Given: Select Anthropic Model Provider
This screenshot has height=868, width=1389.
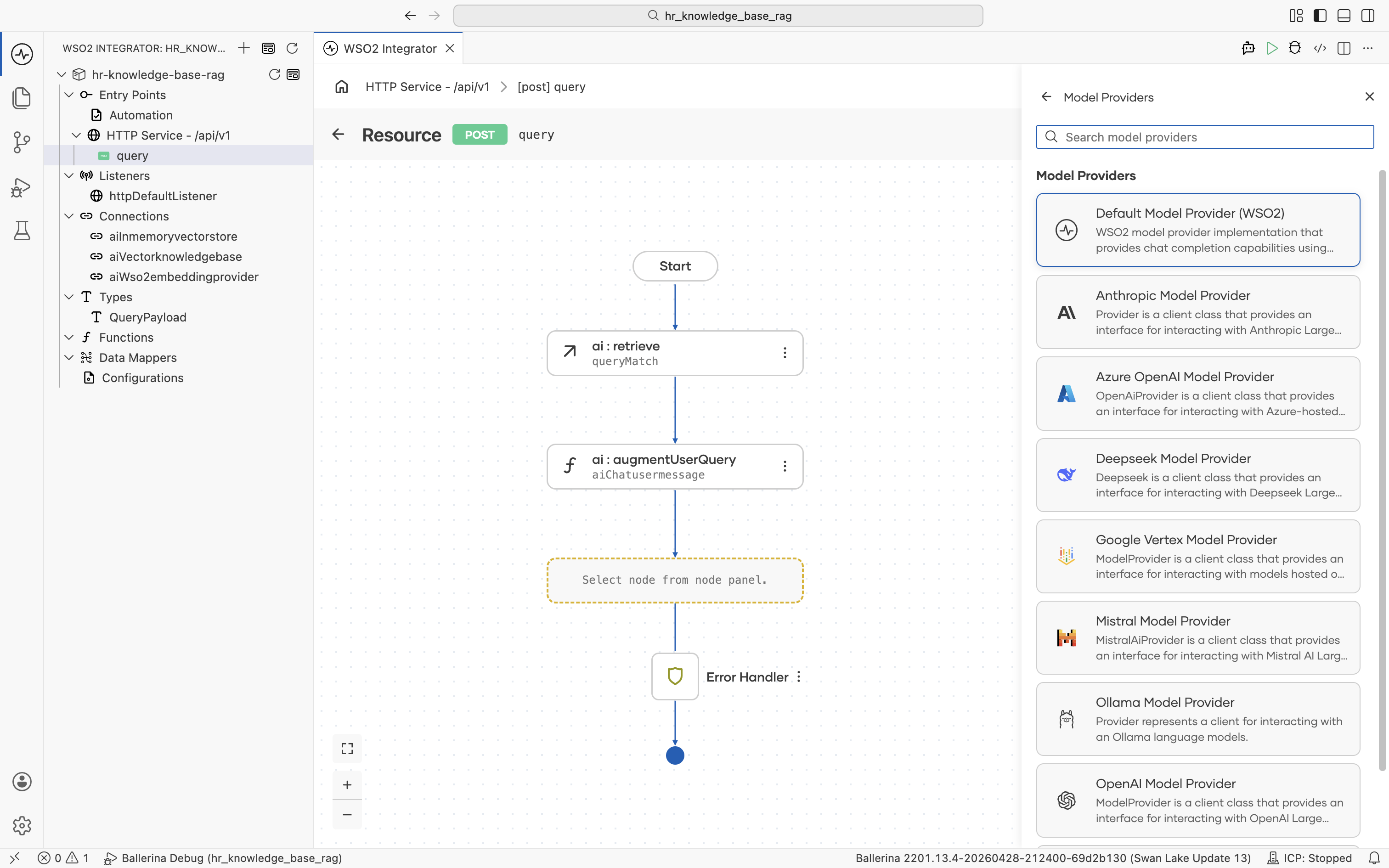Looking at the screenshot, I should point(1198,312).
